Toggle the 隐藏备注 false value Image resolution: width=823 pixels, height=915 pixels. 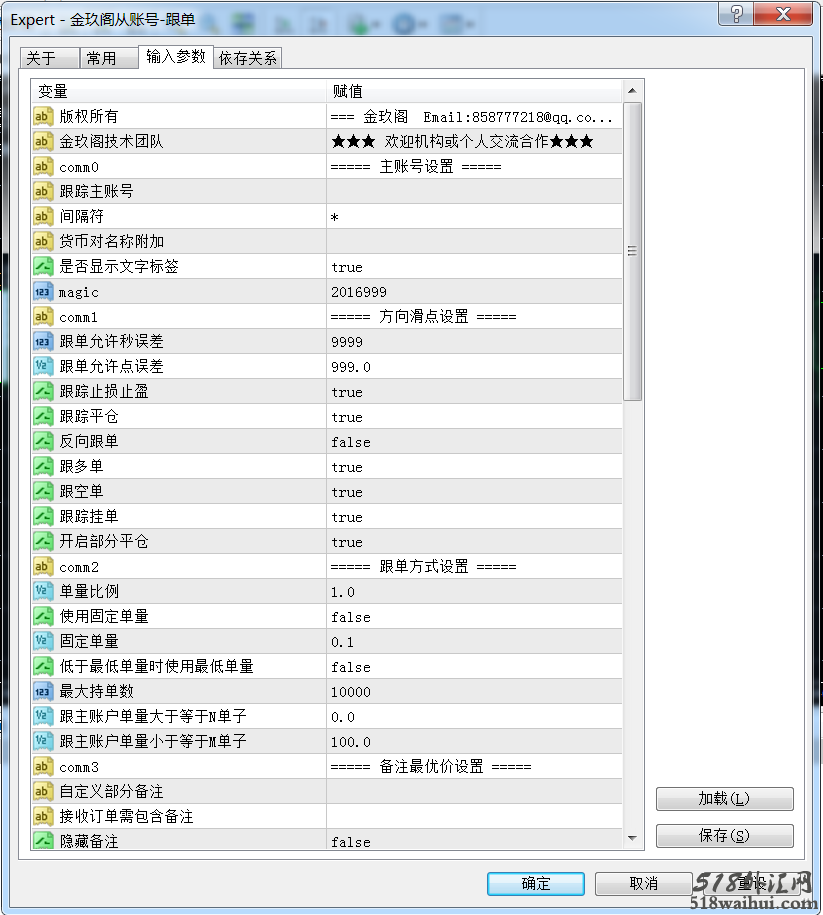coord(474,842)
